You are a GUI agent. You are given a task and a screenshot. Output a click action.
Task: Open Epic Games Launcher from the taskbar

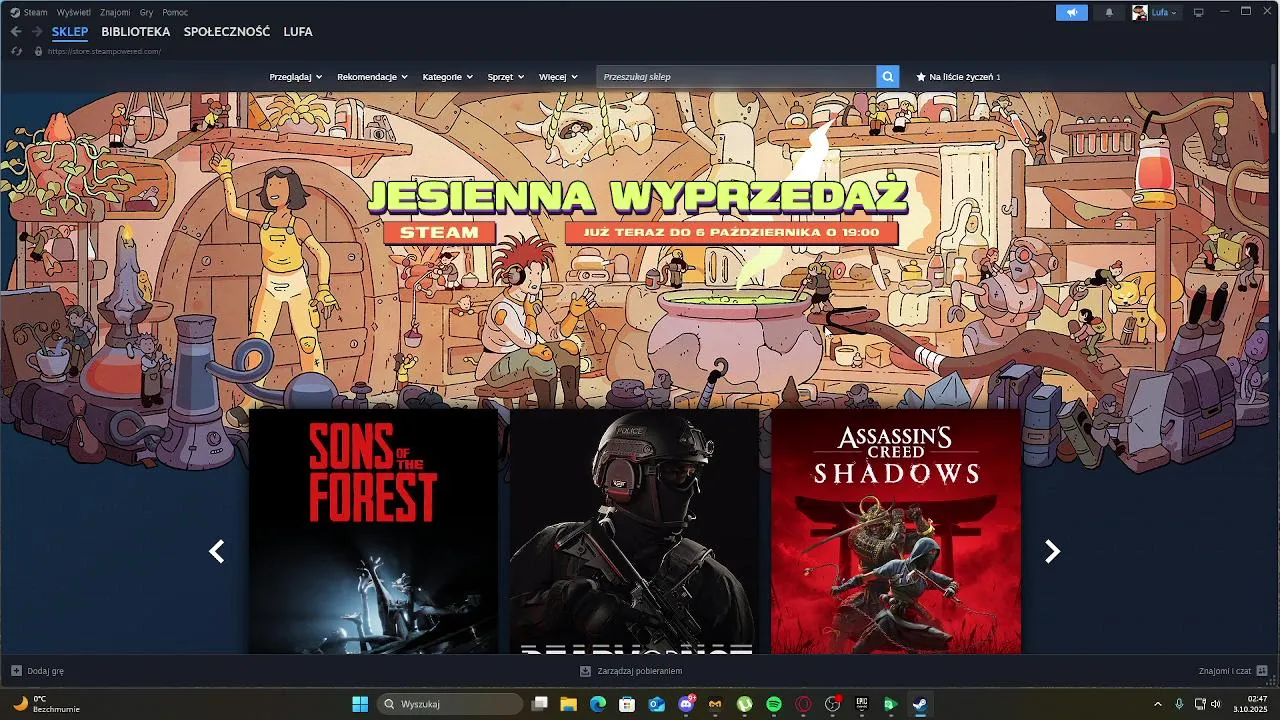pyautogui.click(x=861, y=704)
